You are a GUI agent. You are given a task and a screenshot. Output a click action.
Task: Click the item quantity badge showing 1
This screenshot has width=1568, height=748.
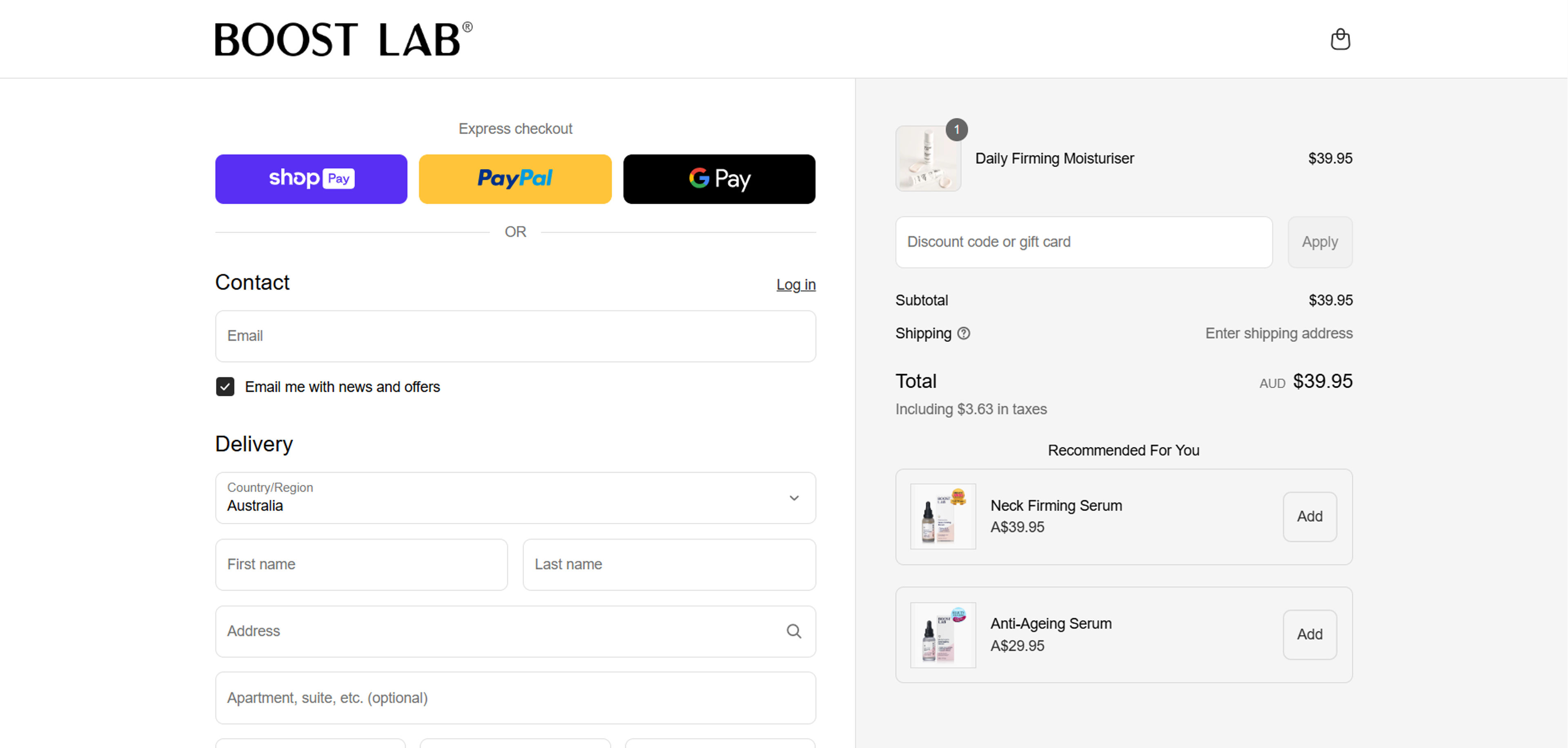(x=957, y=129)
